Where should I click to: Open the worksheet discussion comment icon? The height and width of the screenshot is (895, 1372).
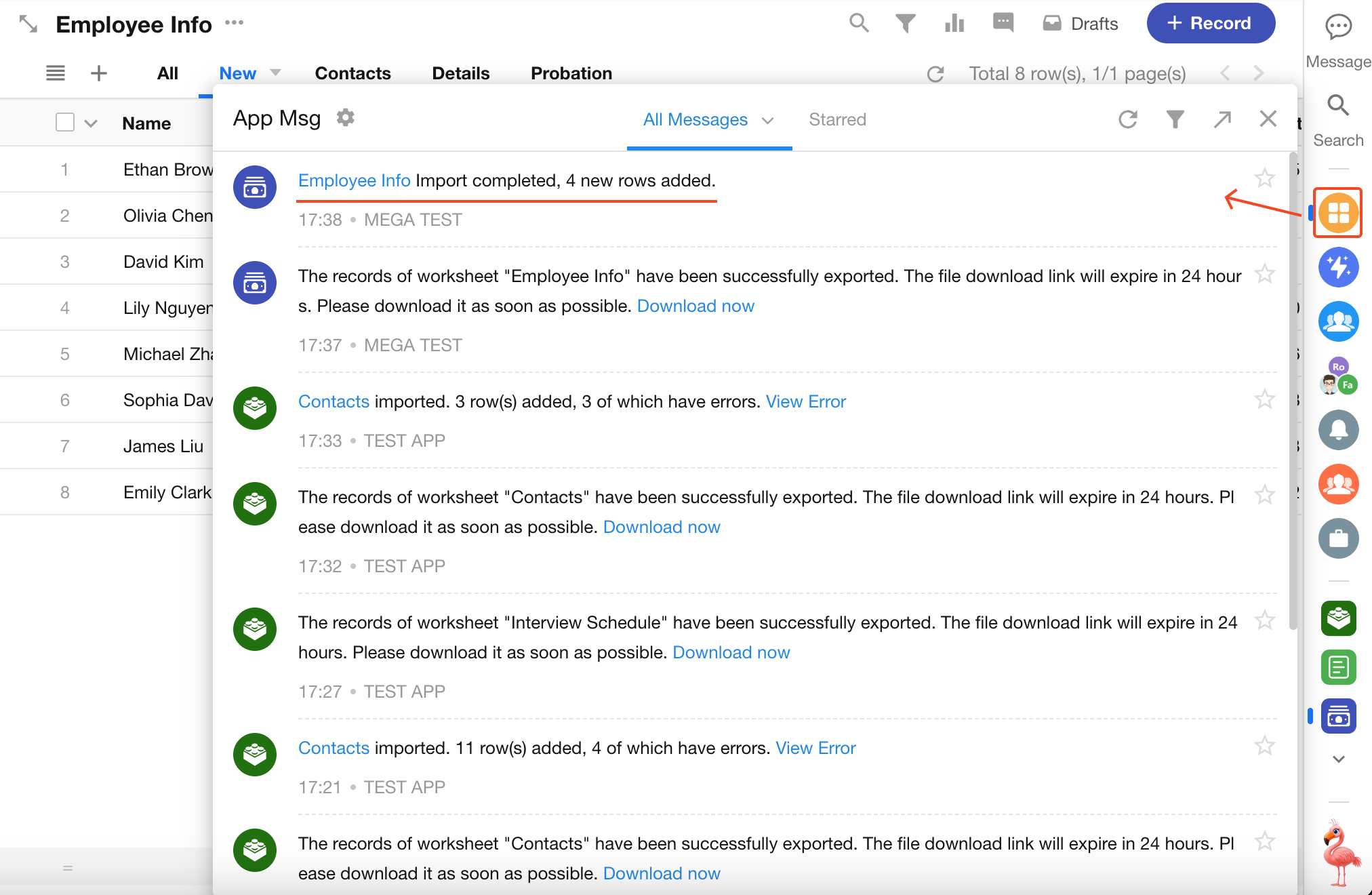1003,23
